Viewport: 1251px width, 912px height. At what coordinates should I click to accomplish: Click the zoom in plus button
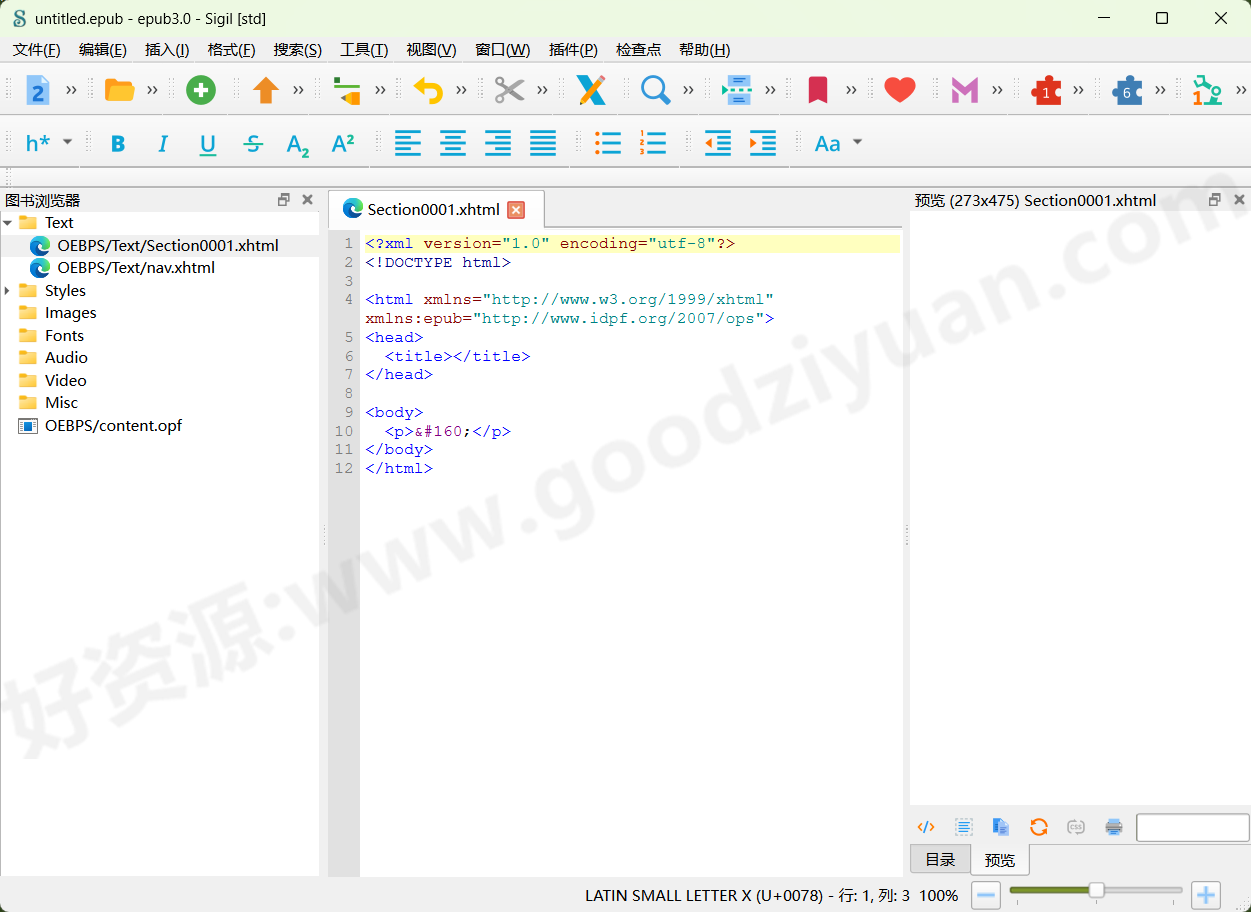pos(1206,895)
